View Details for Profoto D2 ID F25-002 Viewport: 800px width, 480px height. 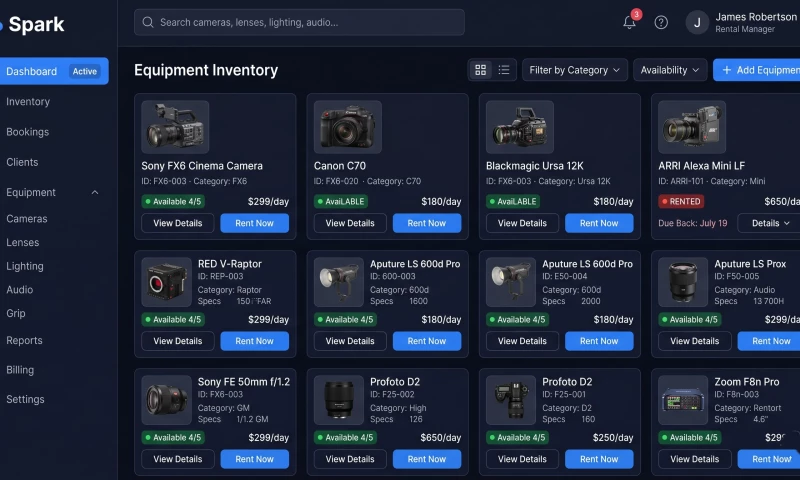pos(350,459)
